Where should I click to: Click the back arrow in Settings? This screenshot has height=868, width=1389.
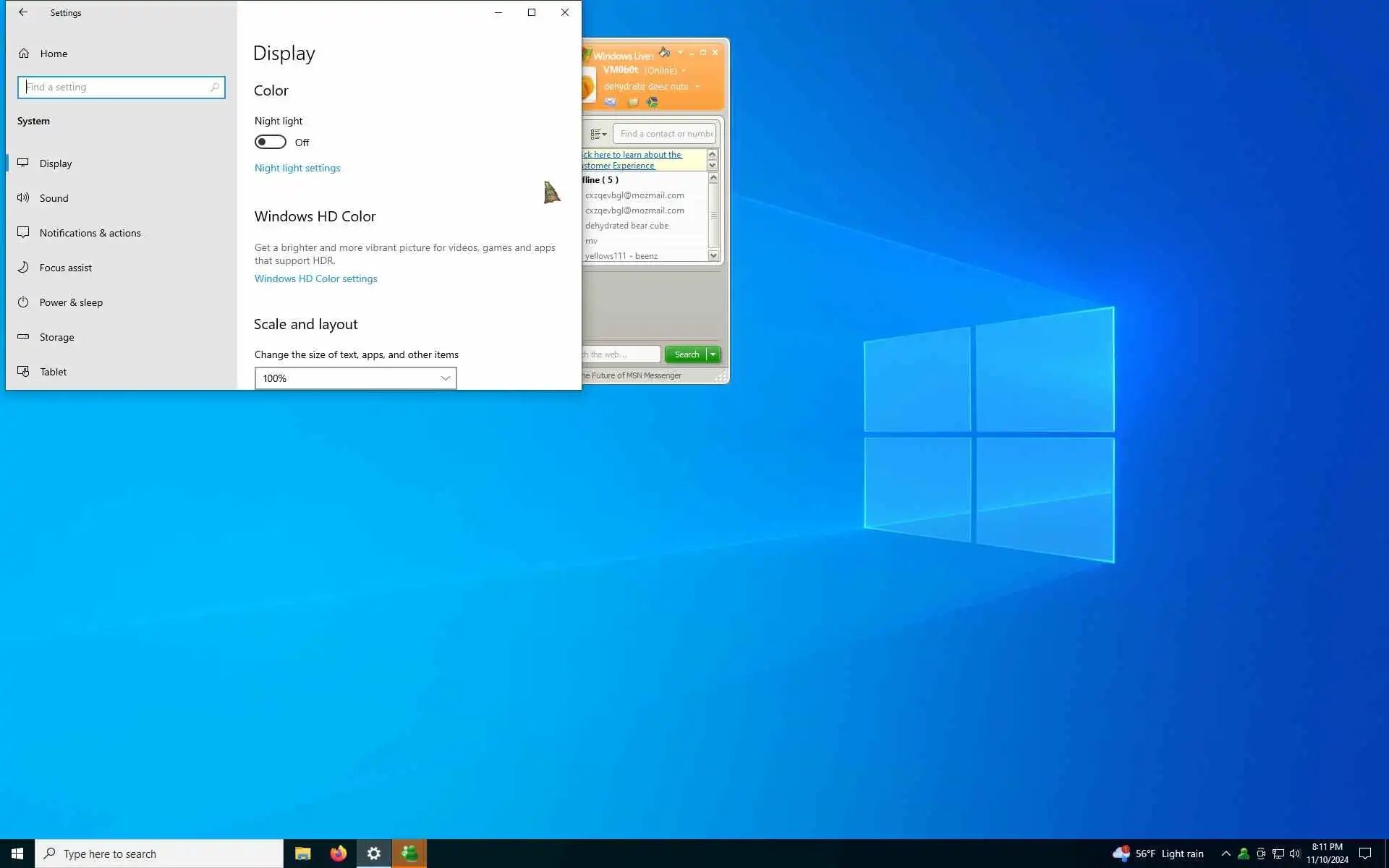coord(23,12)
